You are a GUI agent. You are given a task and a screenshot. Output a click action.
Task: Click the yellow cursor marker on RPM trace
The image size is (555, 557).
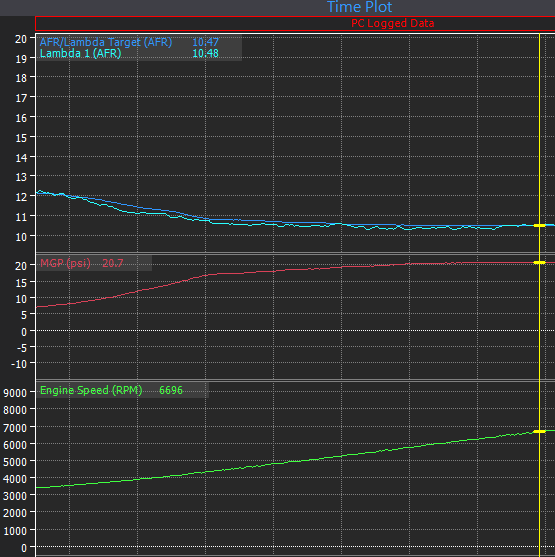[539, 431]
